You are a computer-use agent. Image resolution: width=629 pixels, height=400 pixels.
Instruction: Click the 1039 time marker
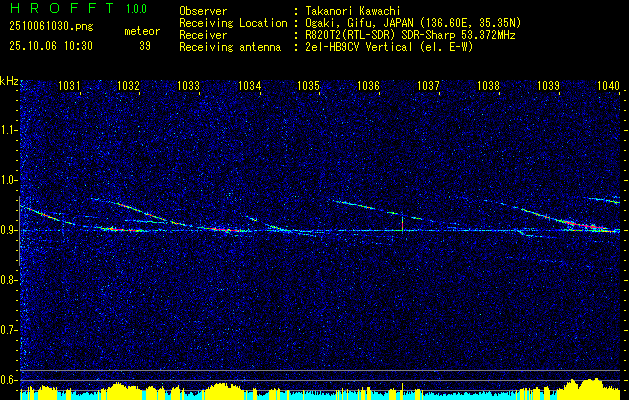[548, 85]
